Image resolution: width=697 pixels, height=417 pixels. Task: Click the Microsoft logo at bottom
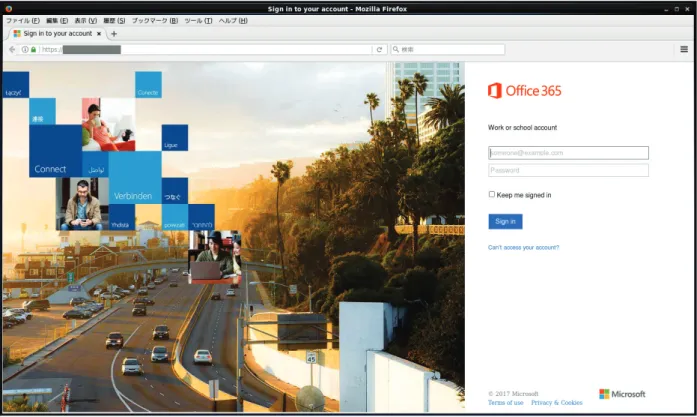(622, 394)
